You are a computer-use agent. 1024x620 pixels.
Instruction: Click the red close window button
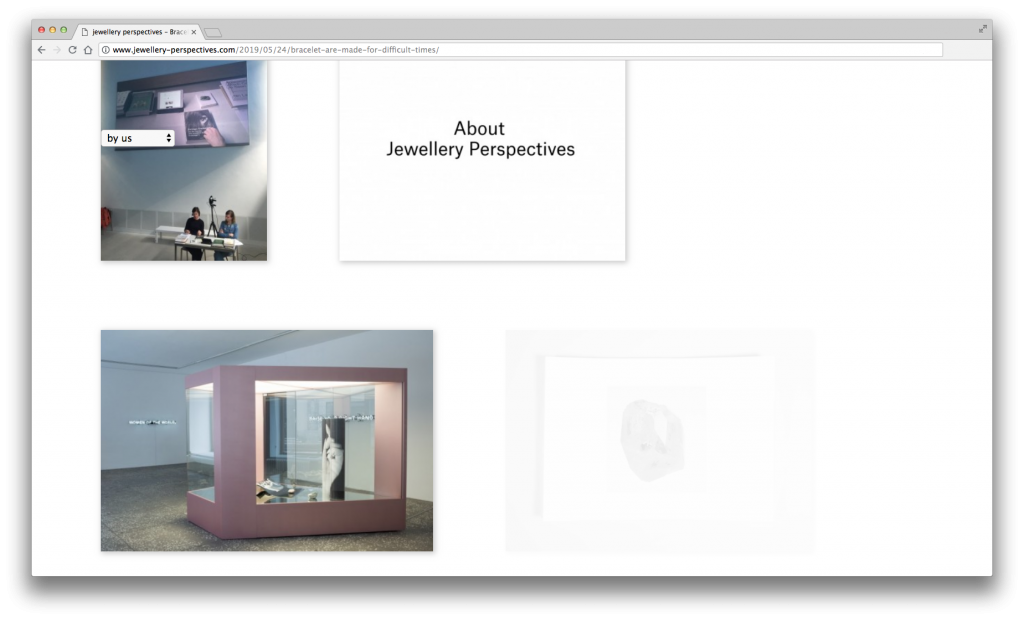(x=42, y=30)
